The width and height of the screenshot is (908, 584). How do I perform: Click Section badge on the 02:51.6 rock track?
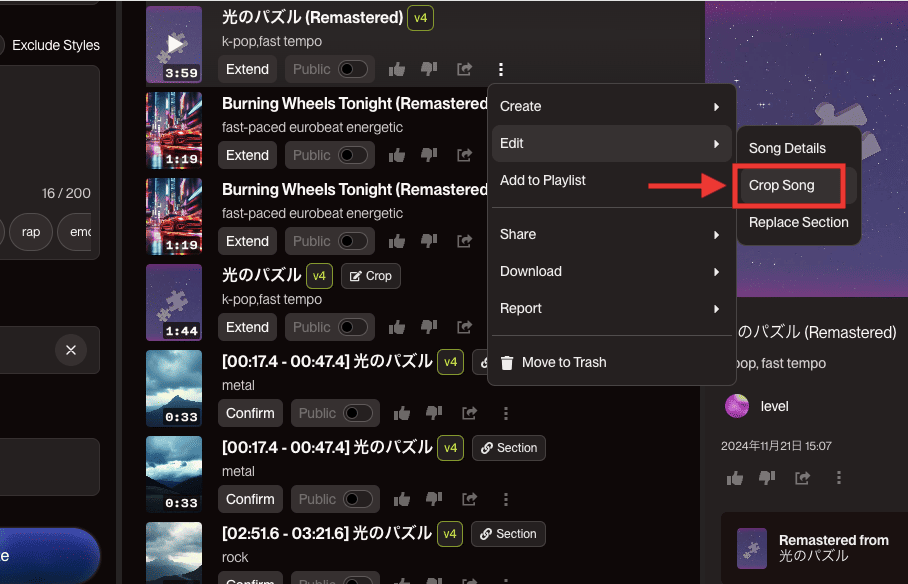point(508,534)
